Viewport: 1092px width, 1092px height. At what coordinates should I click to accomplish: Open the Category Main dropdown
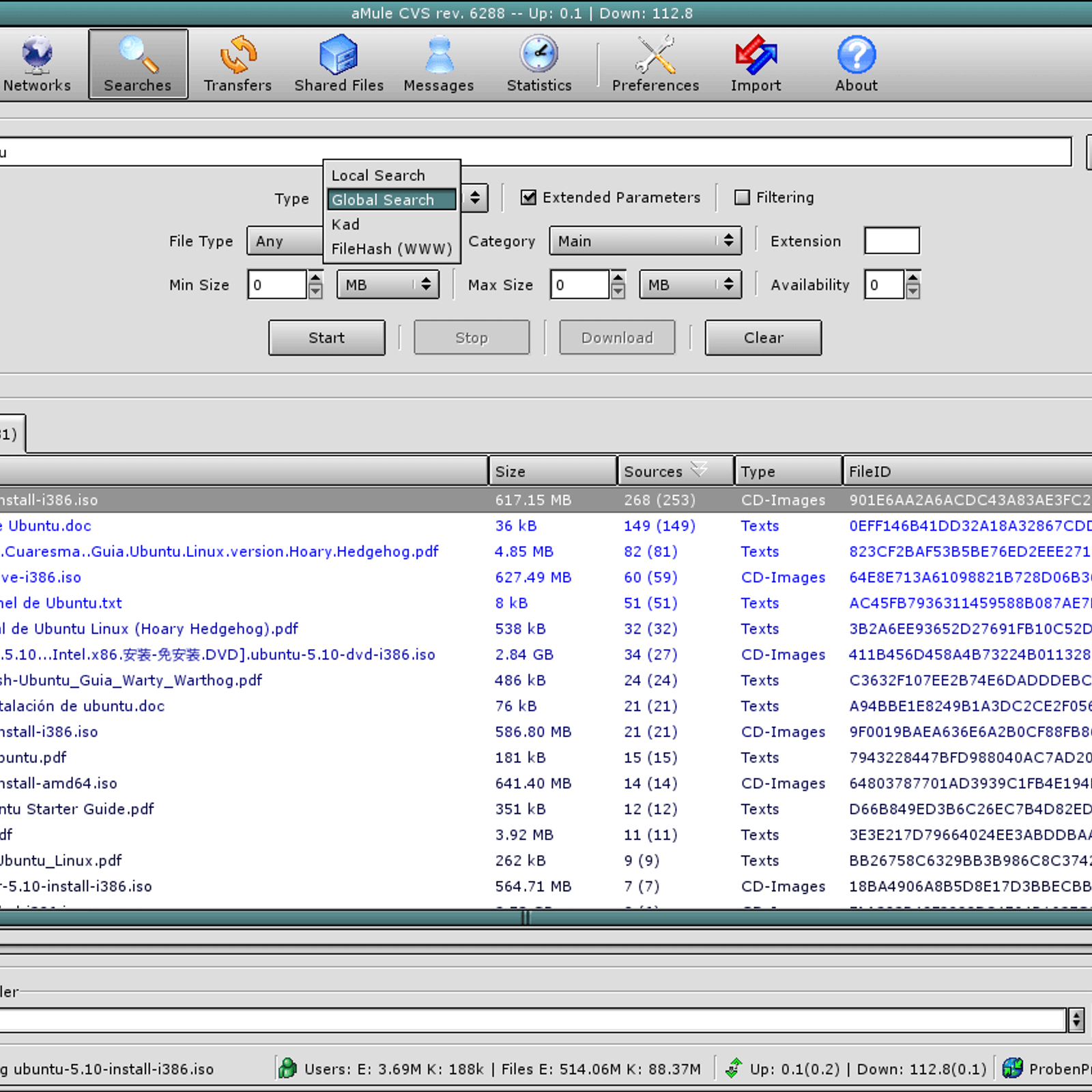pos(646,241)
